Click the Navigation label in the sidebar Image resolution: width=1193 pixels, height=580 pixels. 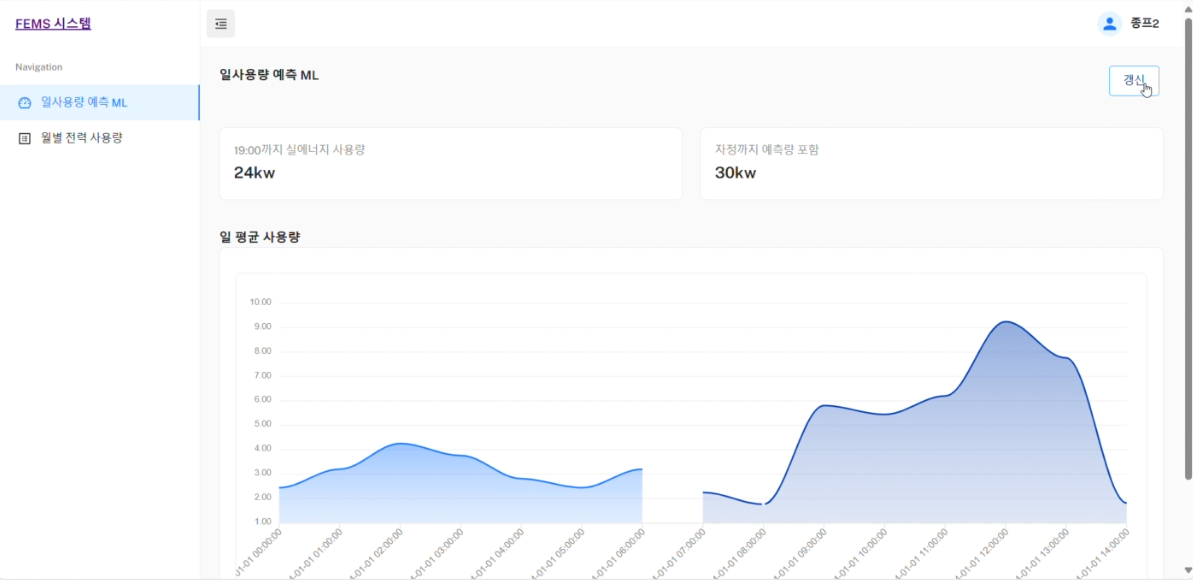39,67
